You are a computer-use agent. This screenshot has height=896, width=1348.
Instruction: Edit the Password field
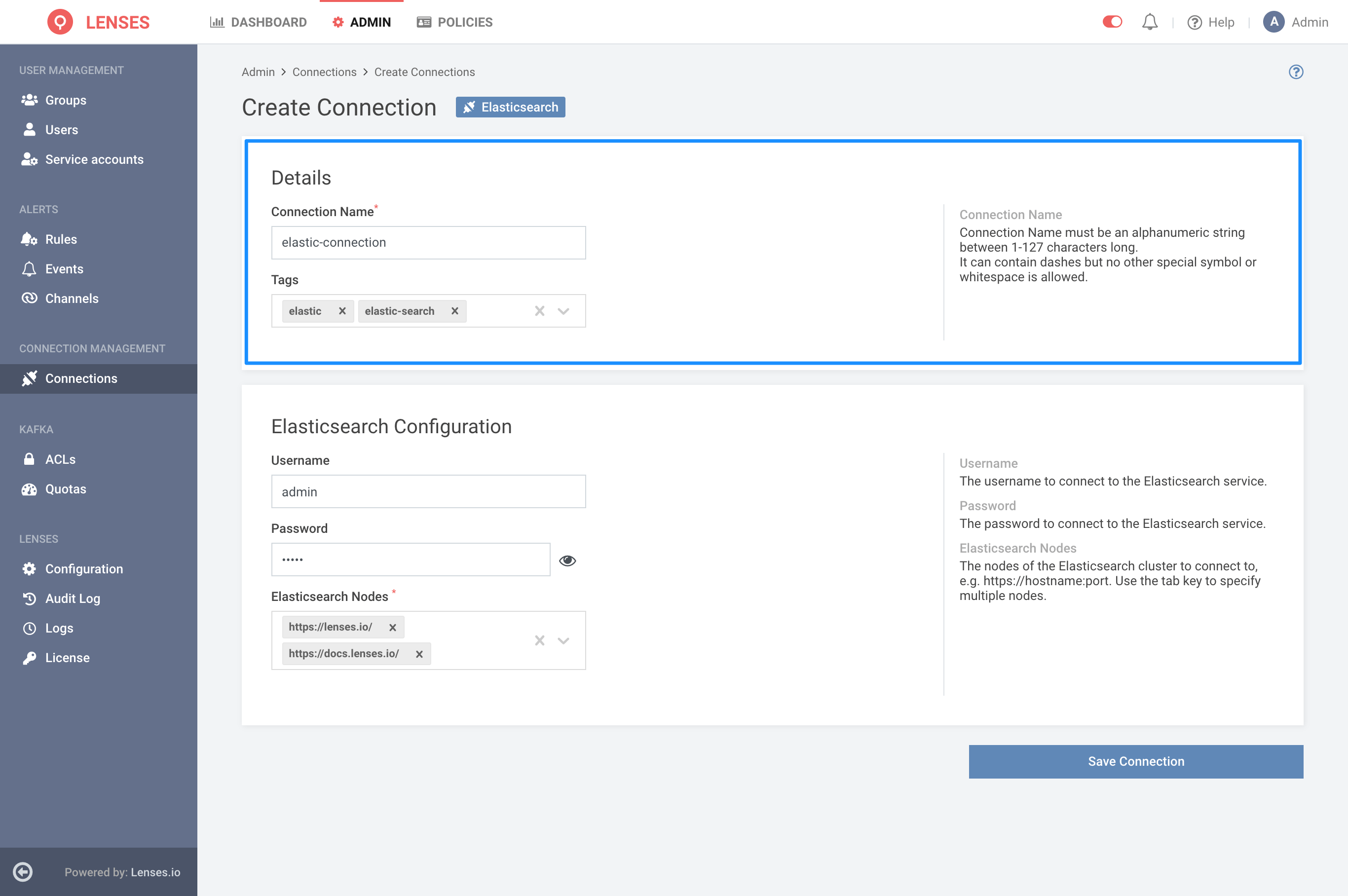coord(411,560)
